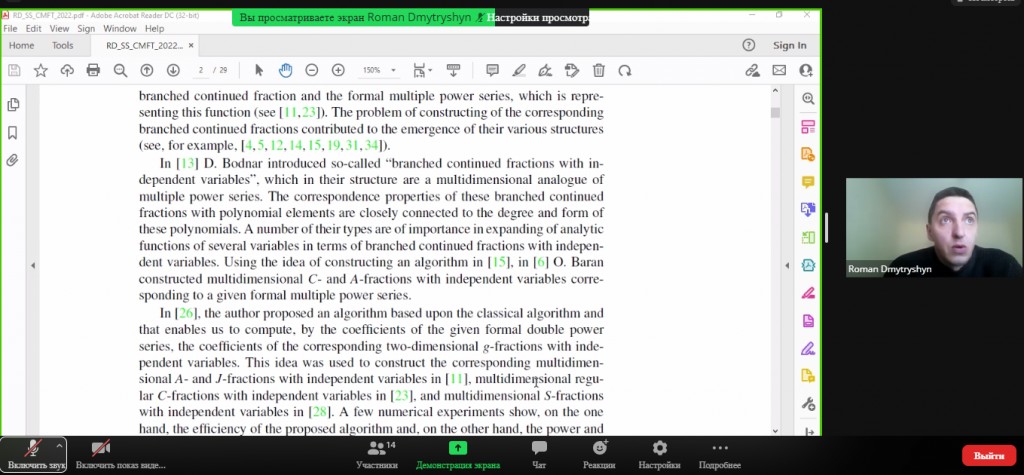Open the Bookmarks panel in left sidebar

pyautogui.click(x=13, y=132)
